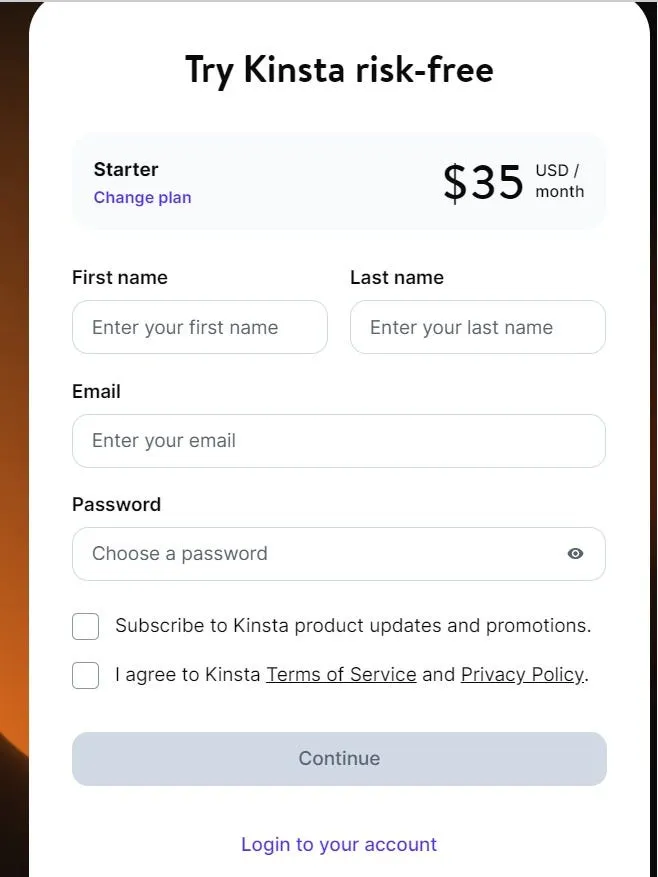Viewport: 658px width, 877px height.
Task: Click the 'Email' label above the field
Action: tap(96, 392)
